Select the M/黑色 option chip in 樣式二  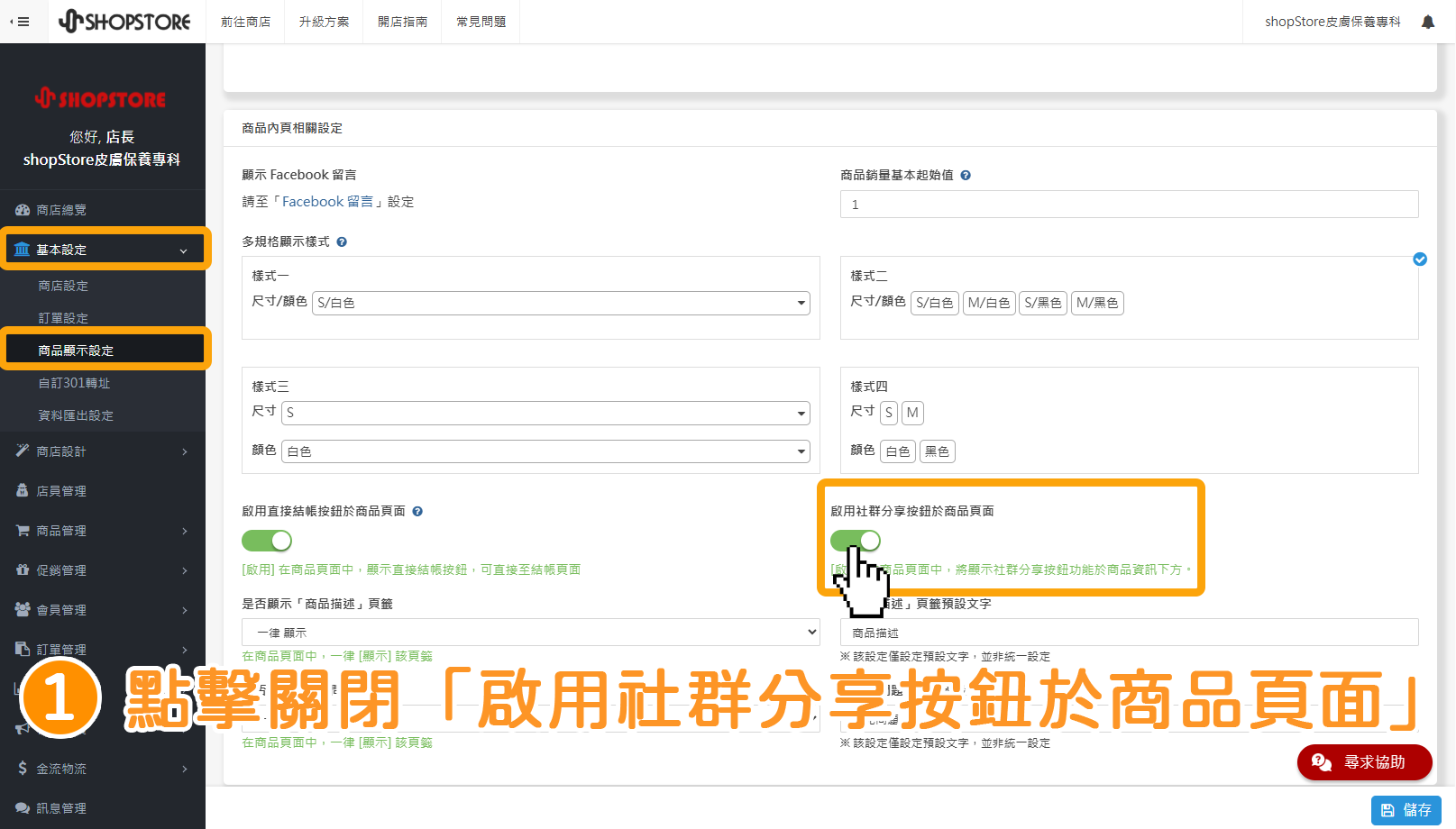1097,303
